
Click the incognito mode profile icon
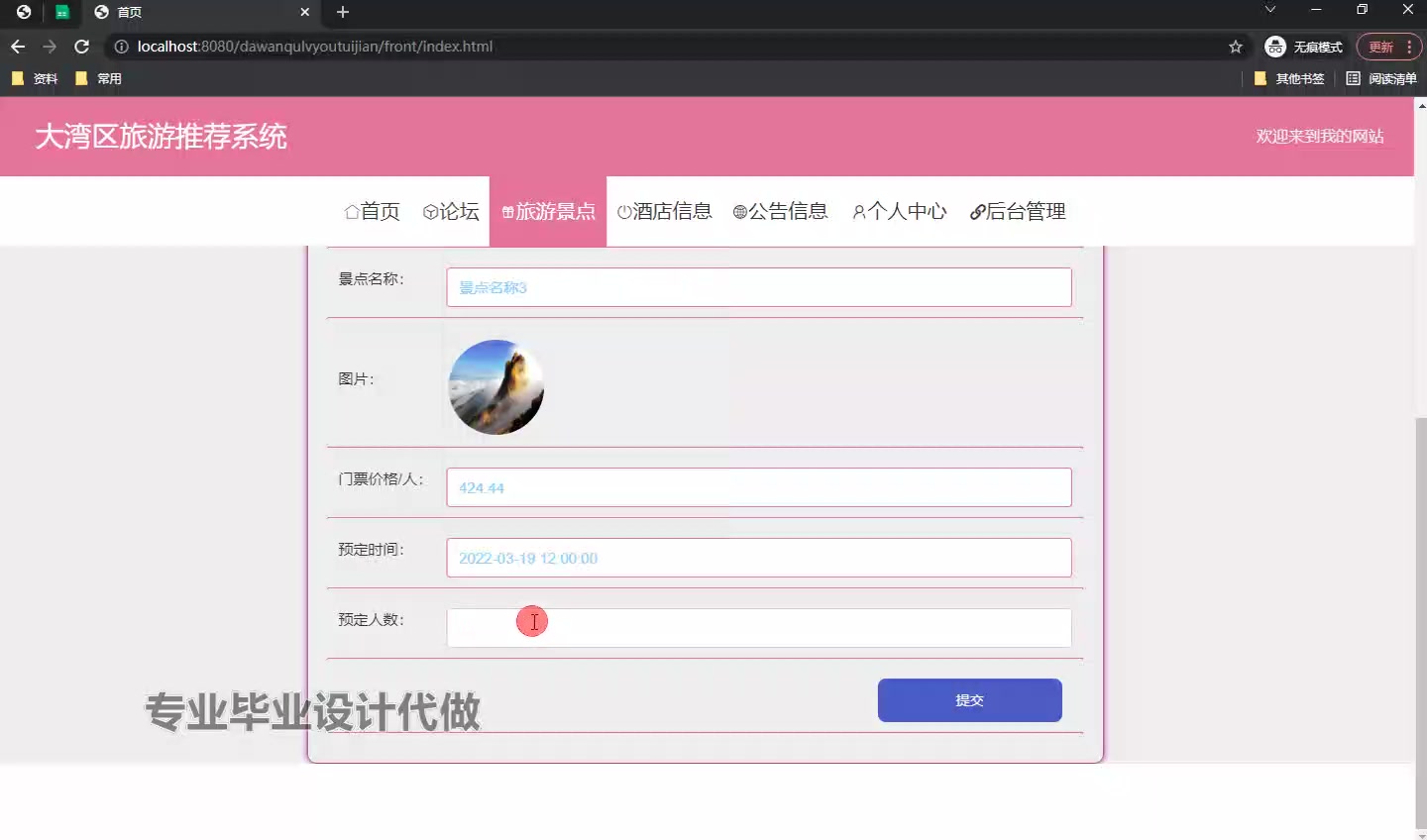click(1274, 47)
